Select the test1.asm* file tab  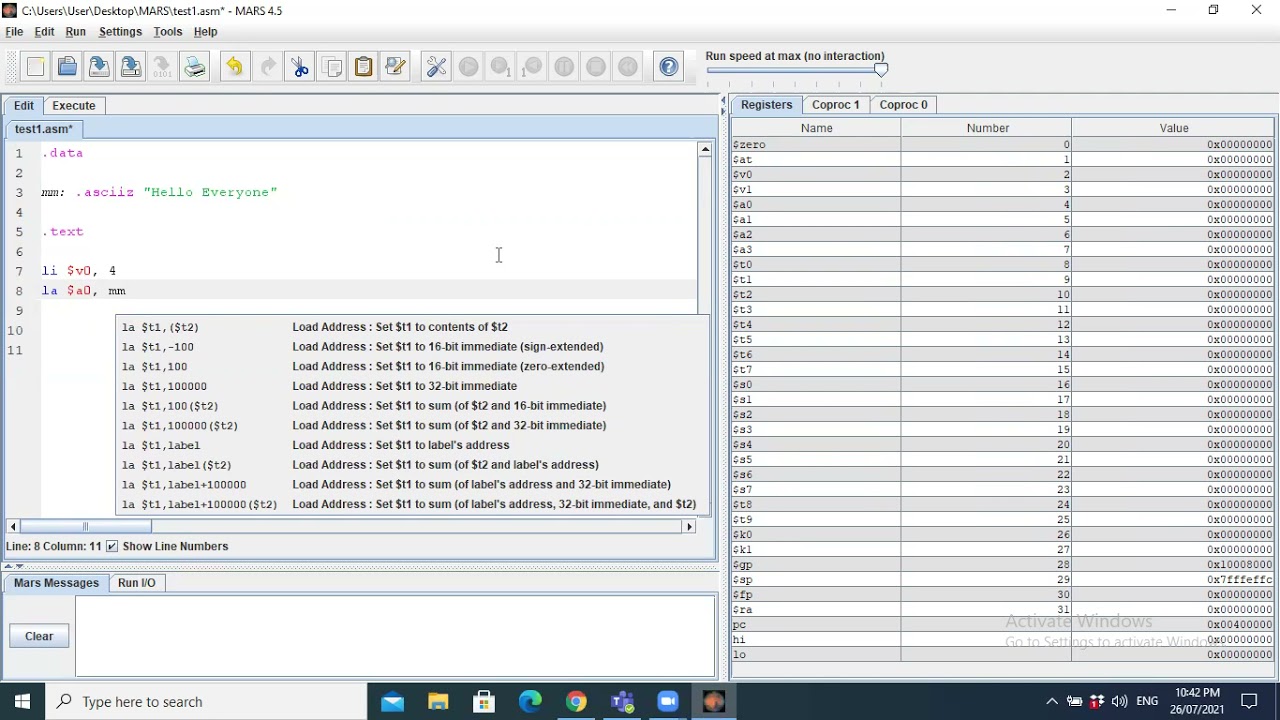(44, 129)
